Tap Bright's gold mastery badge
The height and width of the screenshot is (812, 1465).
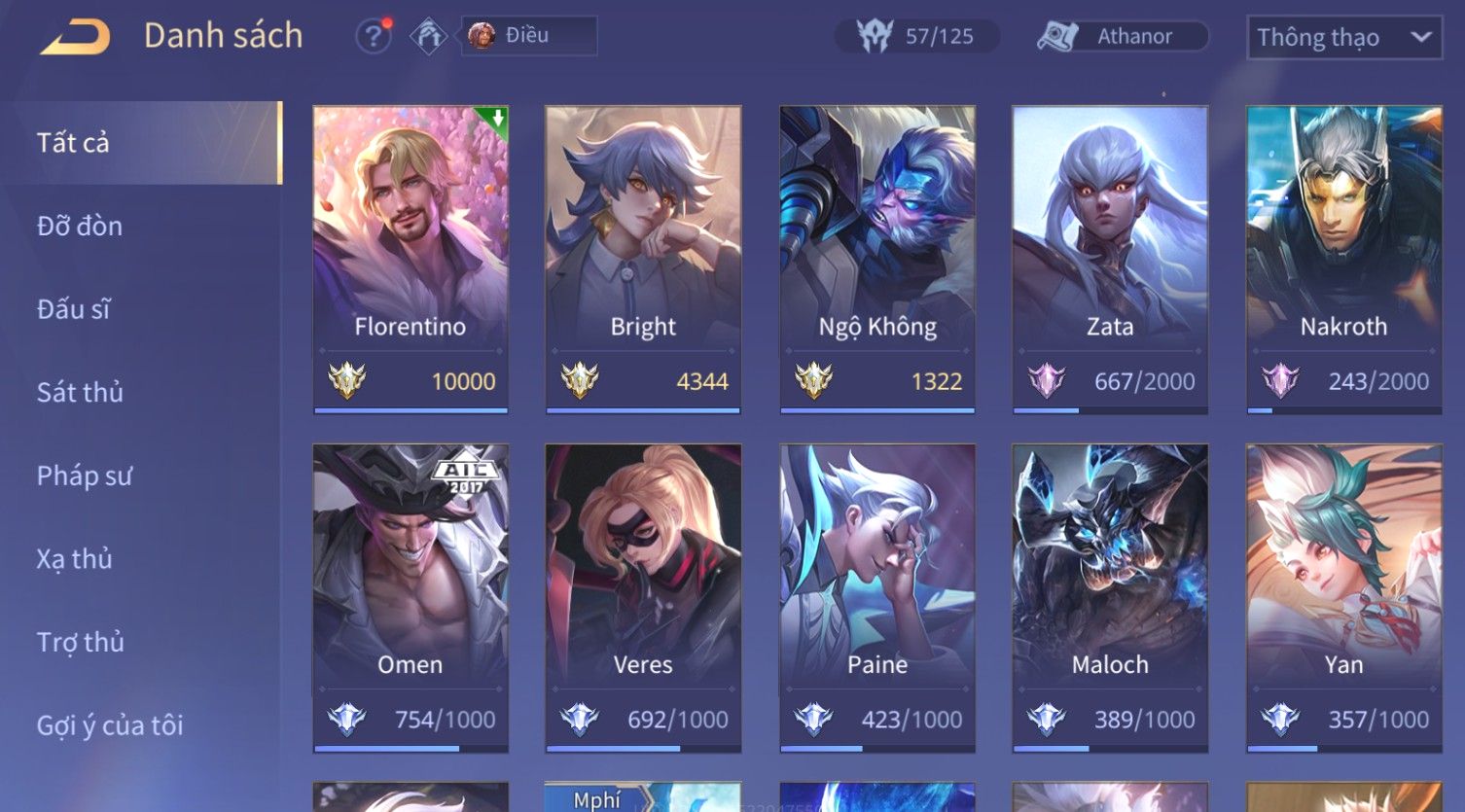click(x=580, y=380)
